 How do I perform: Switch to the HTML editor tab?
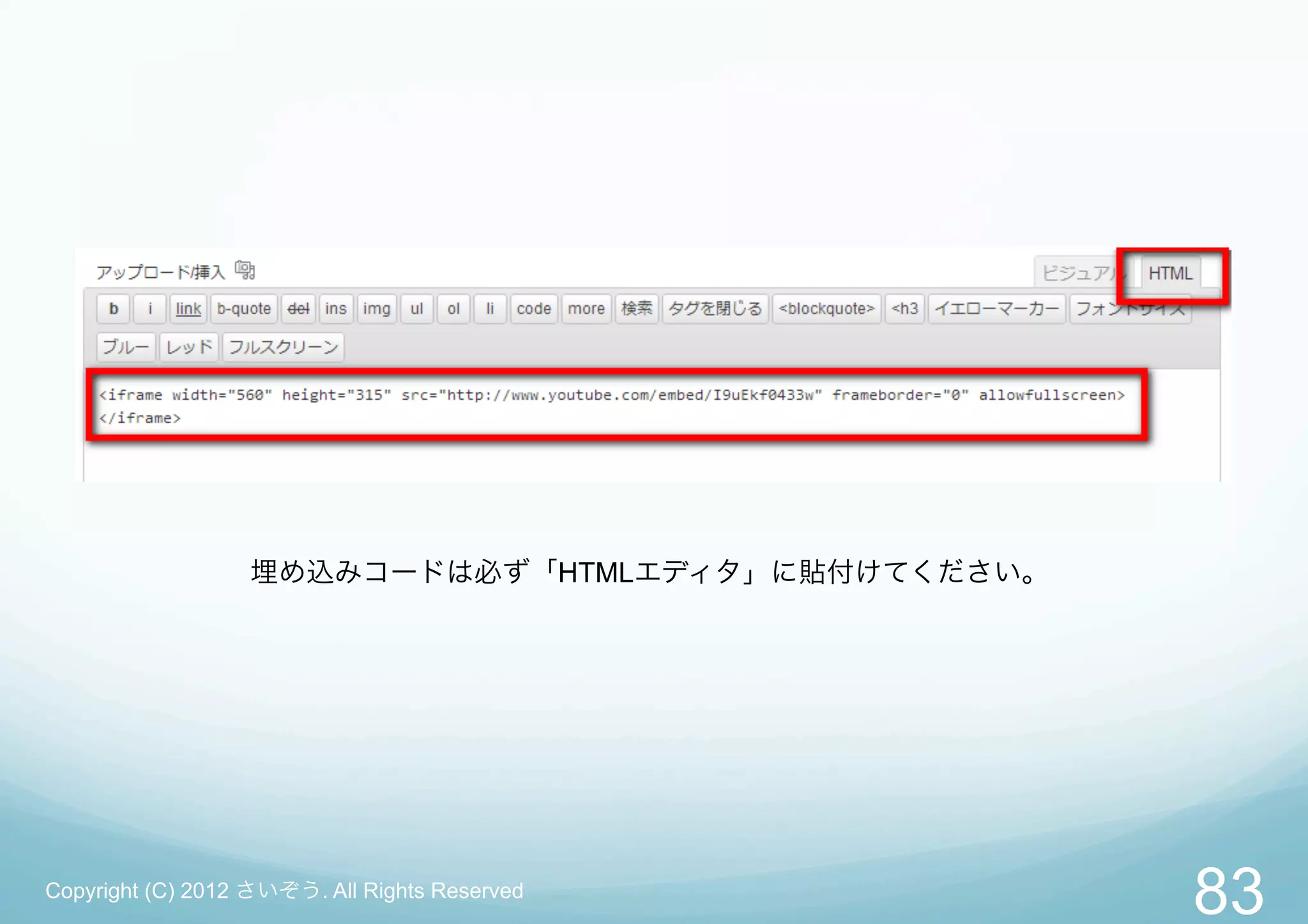point(1170,273)
